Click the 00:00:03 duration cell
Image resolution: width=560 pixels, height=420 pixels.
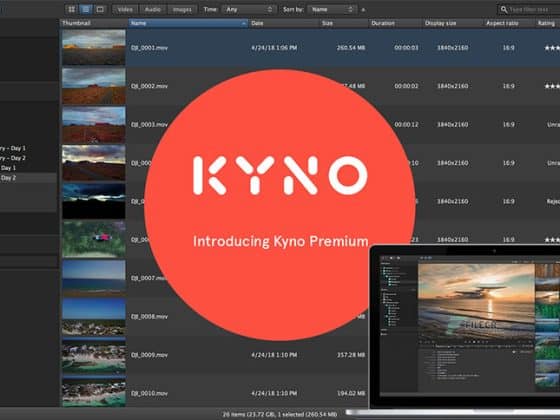406,48
